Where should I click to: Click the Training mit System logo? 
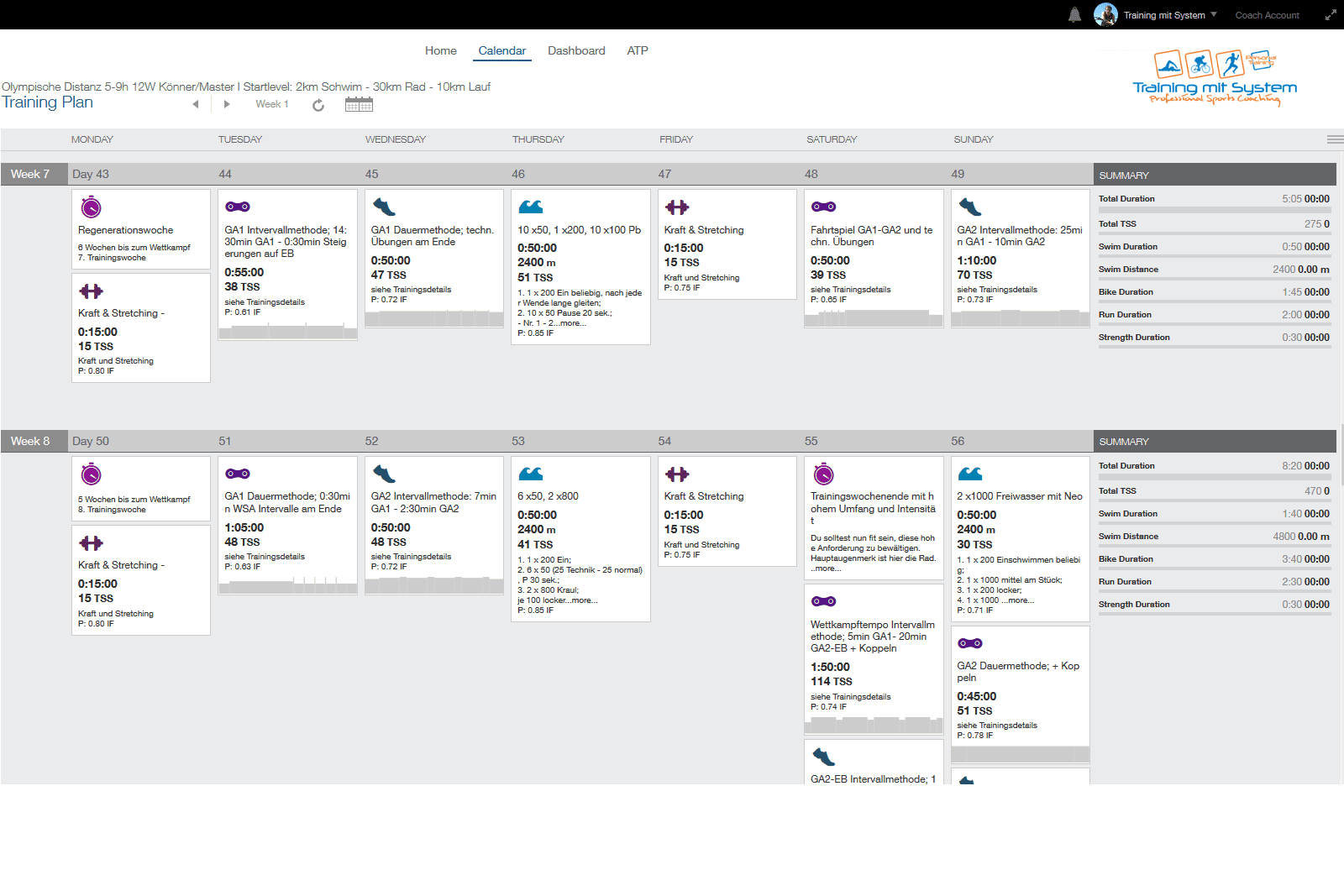tap(1215, 77)
